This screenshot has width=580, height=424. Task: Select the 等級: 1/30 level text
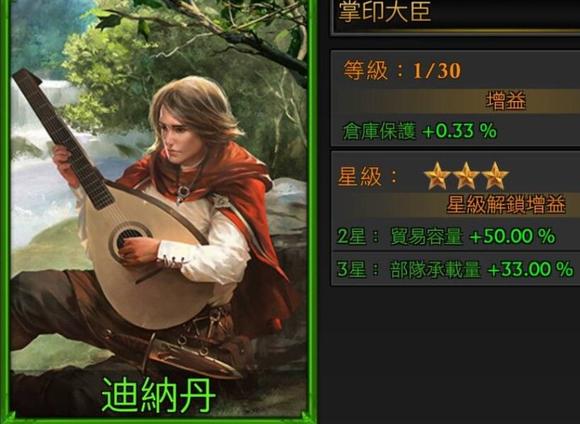tap(402, 70)
